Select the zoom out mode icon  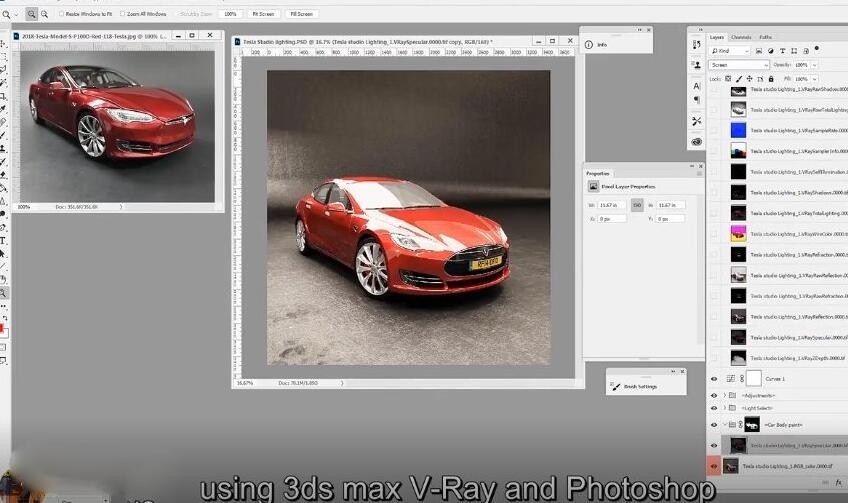pos(44,14)
